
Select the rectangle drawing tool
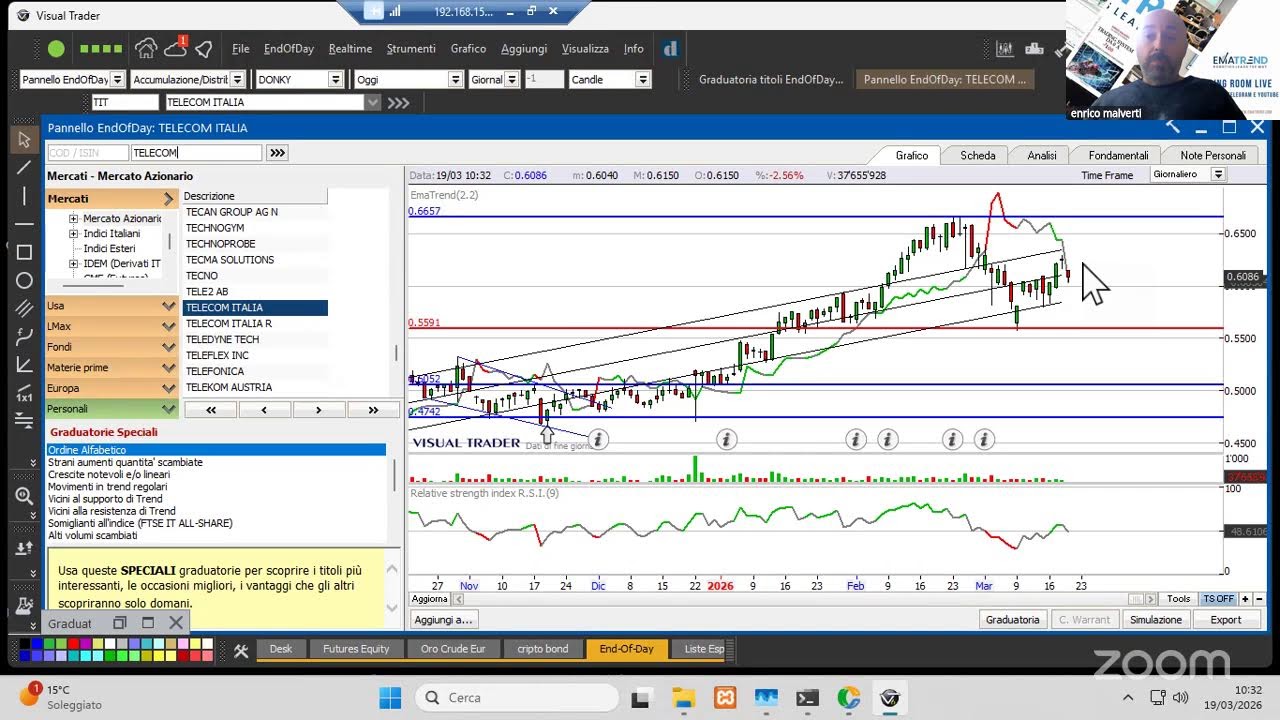coord(24,252)
